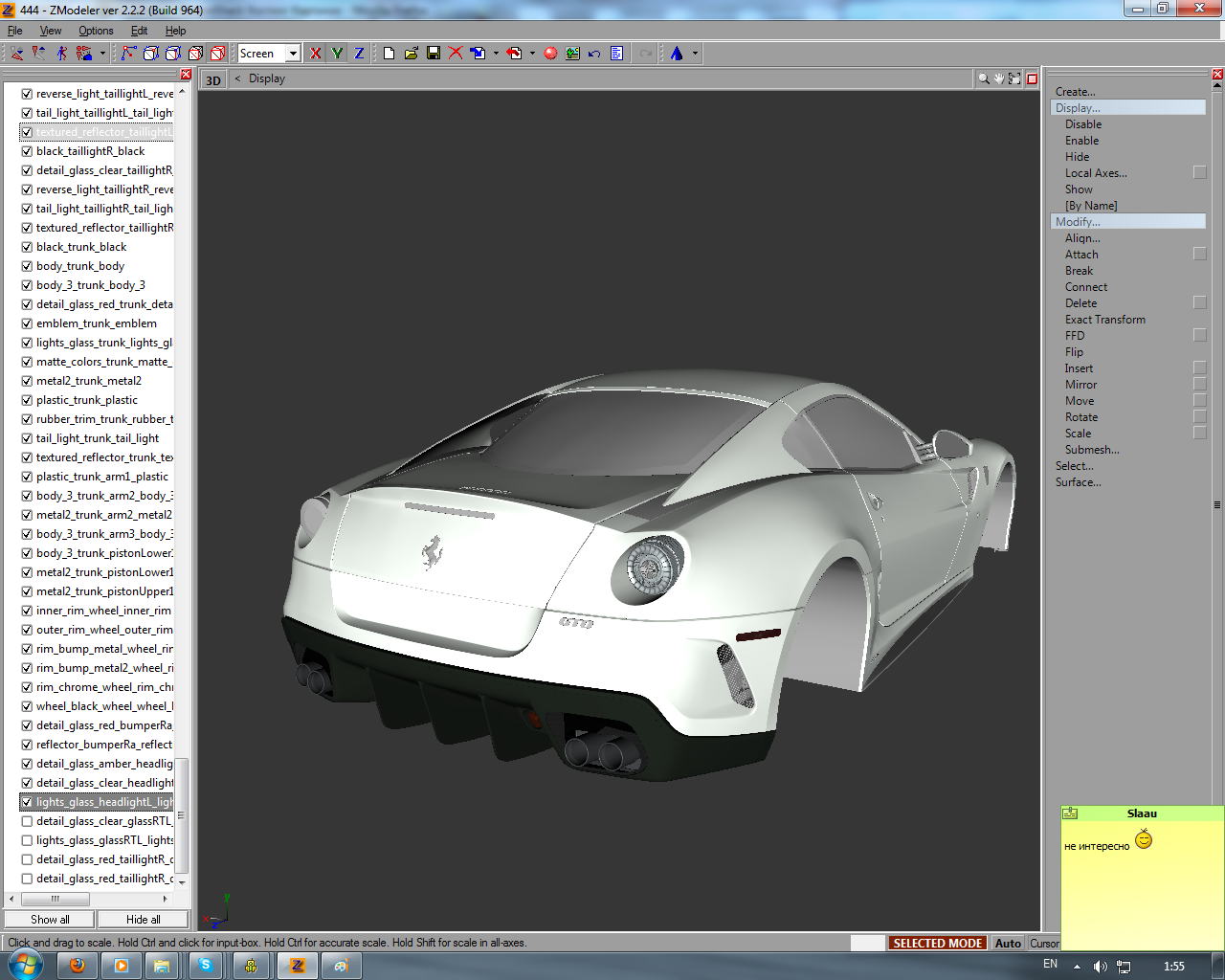The height and width of the screenshot is (980, 1225).
Task: Open Firefox from the taskbar
Action: click(x=78, y=966)
